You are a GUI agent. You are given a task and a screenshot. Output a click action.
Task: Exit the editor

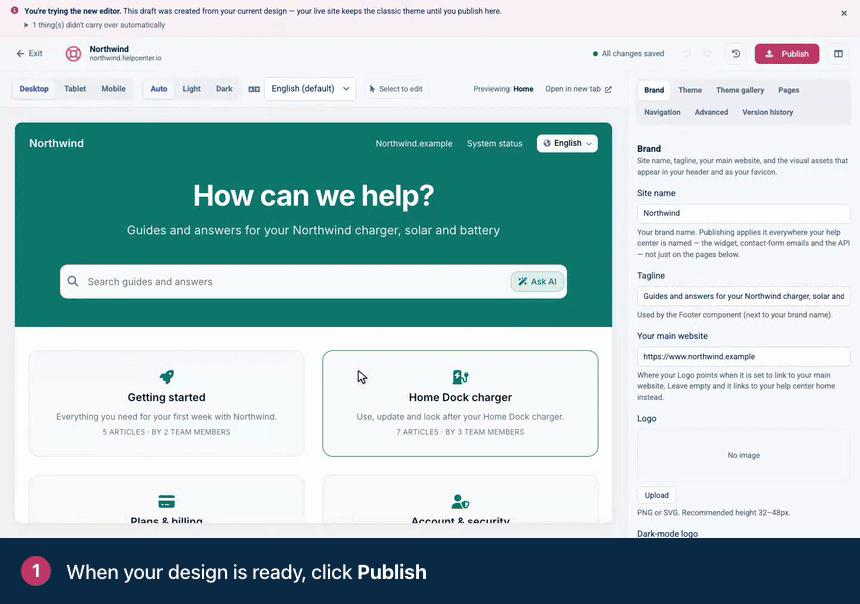[30, 53]
